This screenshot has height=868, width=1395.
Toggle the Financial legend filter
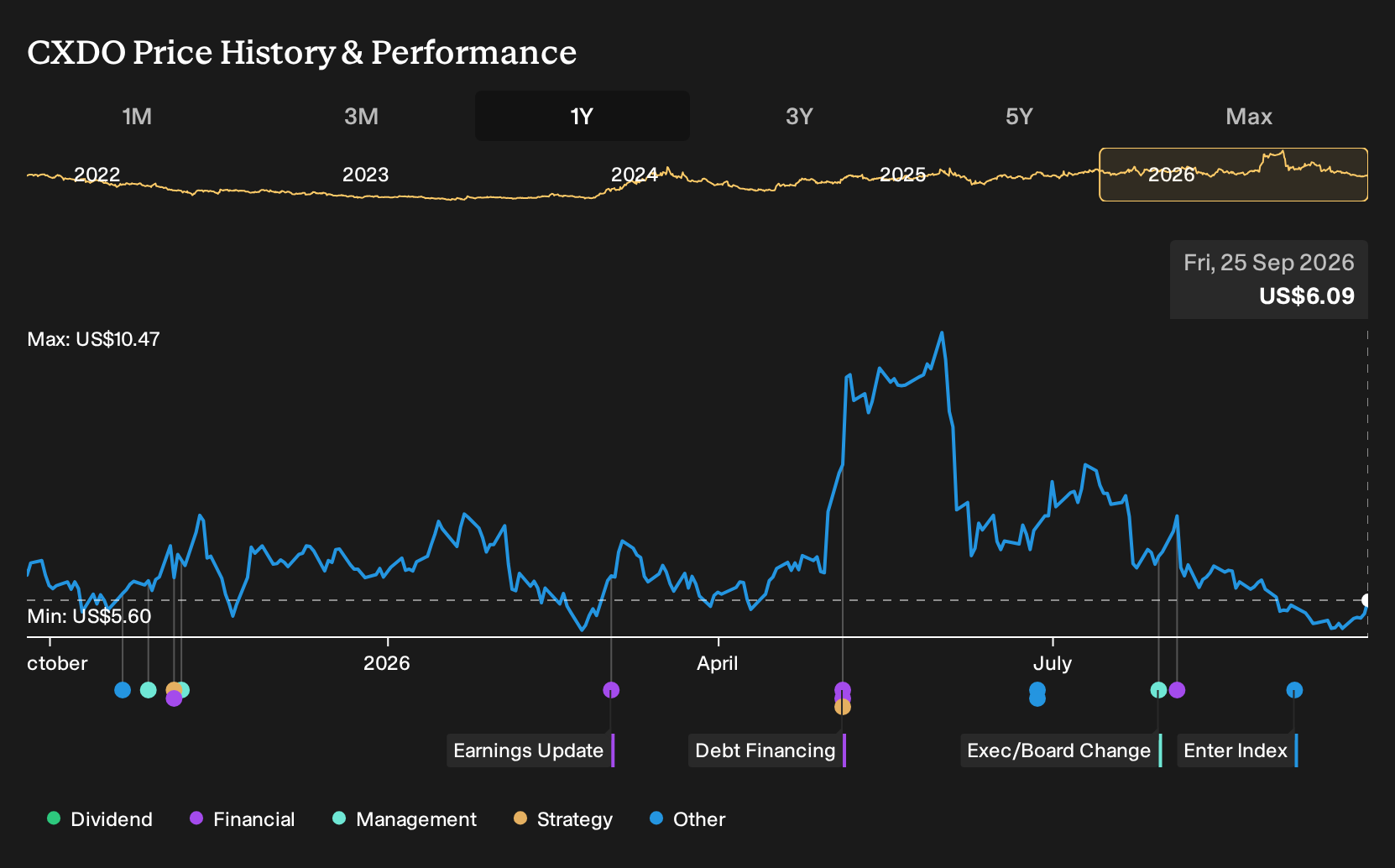(243, 819)
